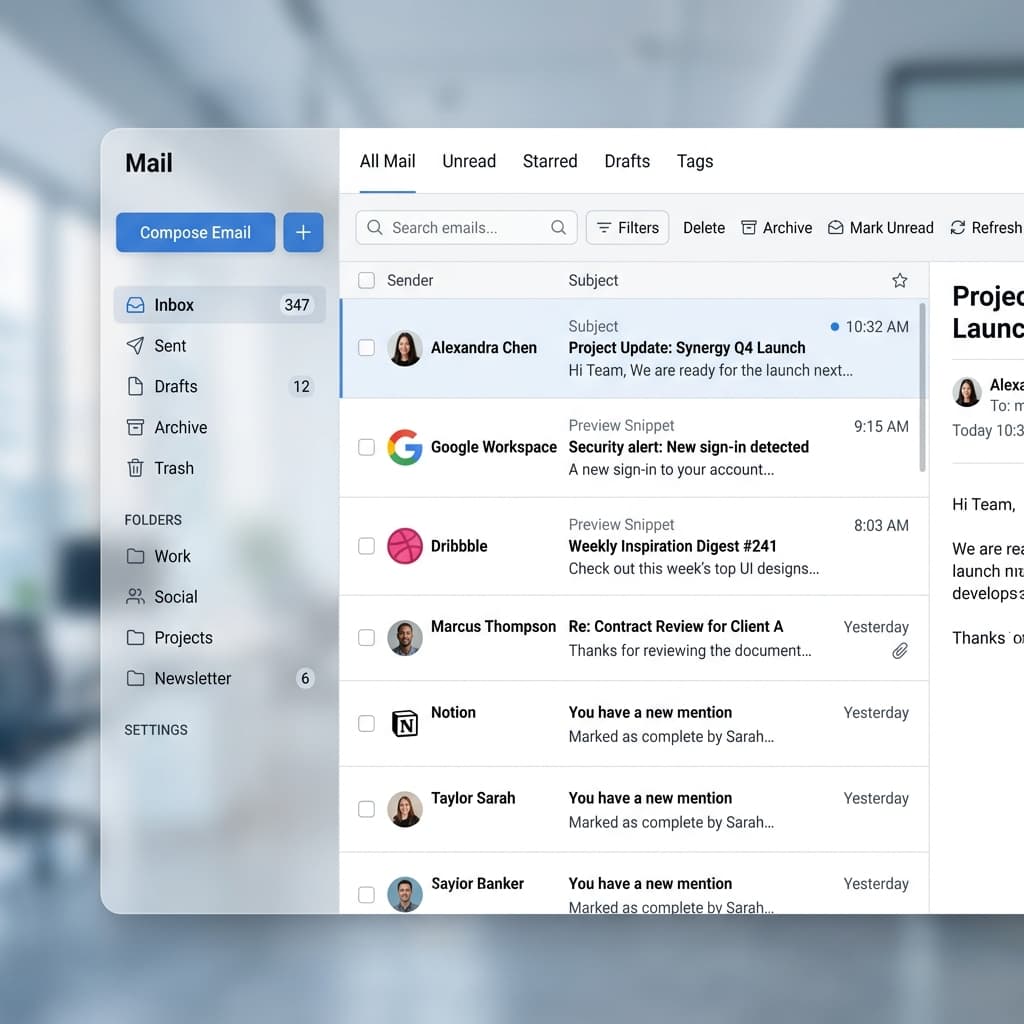Click the Inbox envelope icon
Image resolution: width=1024 pixels, height=1024 pixels.
135,305
